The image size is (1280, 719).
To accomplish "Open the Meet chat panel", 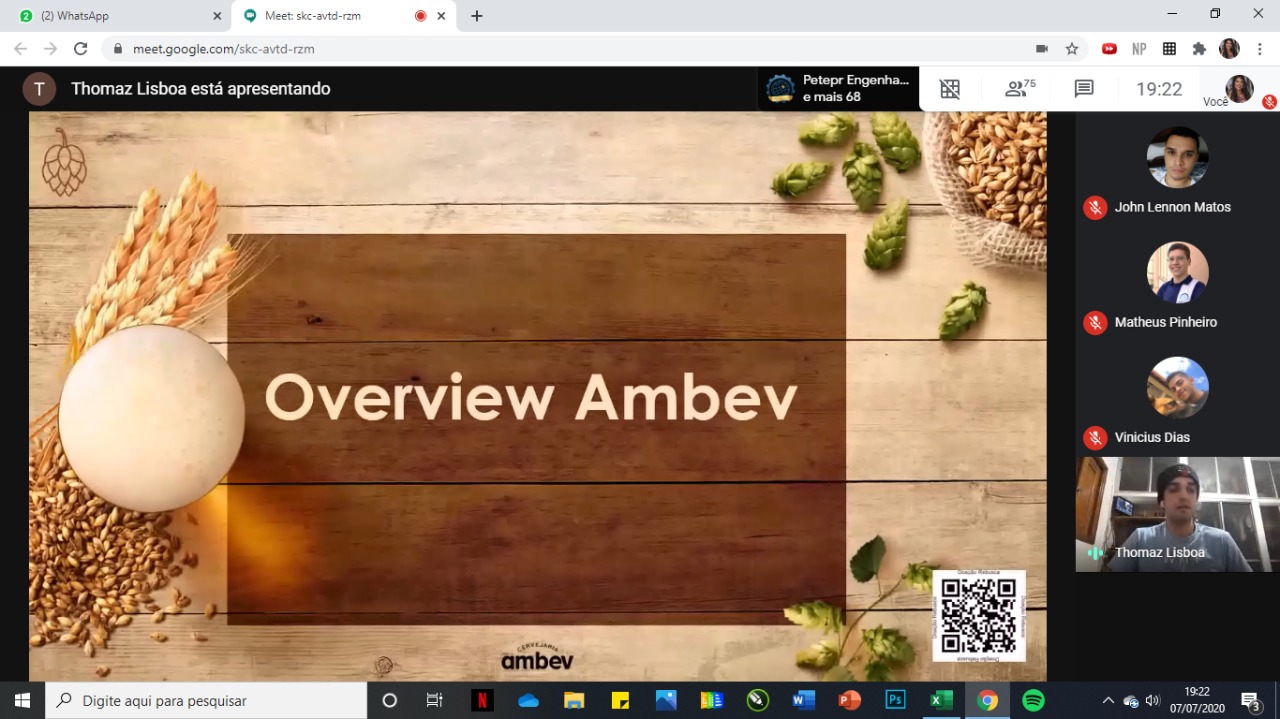I will pos(1084,89).
